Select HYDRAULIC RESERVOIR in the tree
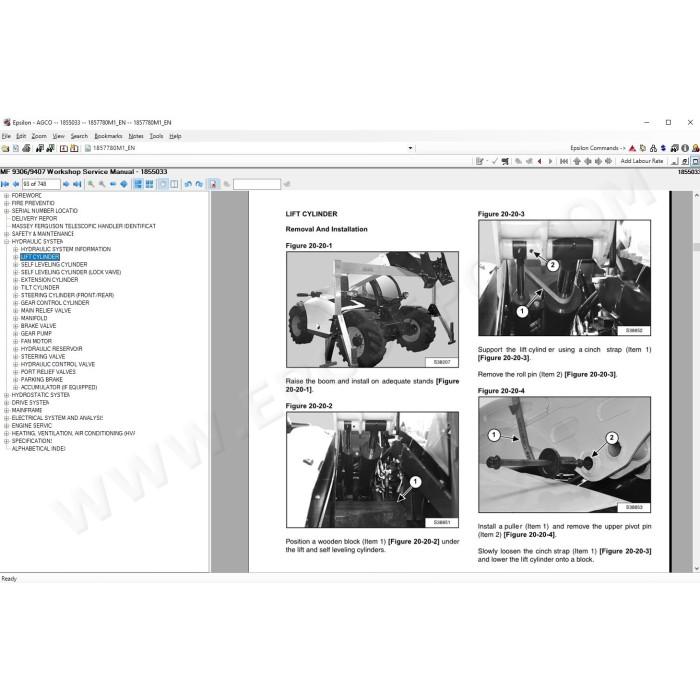Image resolution: width=700 pixels, height=700 pixels. point(51,349)
